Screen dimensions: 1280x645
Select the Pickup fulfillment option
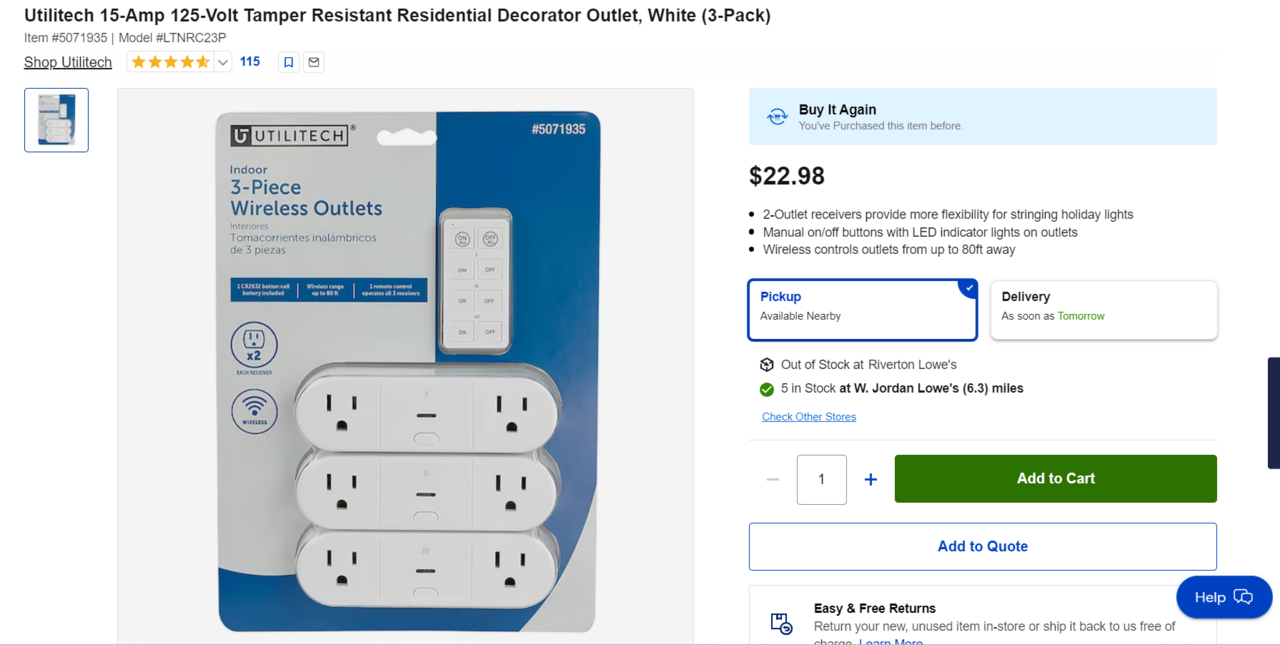coord(862,310)
